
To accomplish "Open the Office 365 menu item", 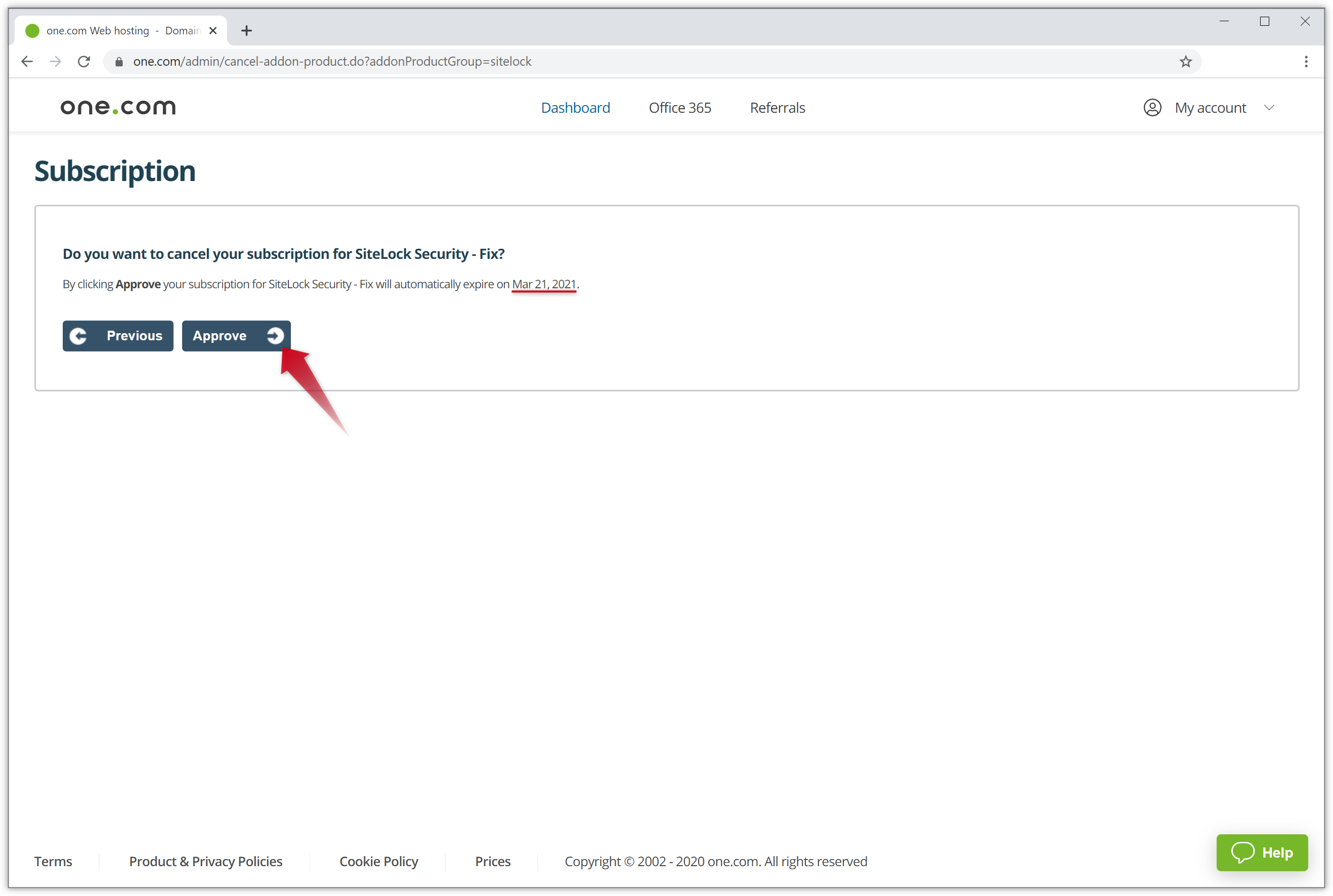I will 679,107.
